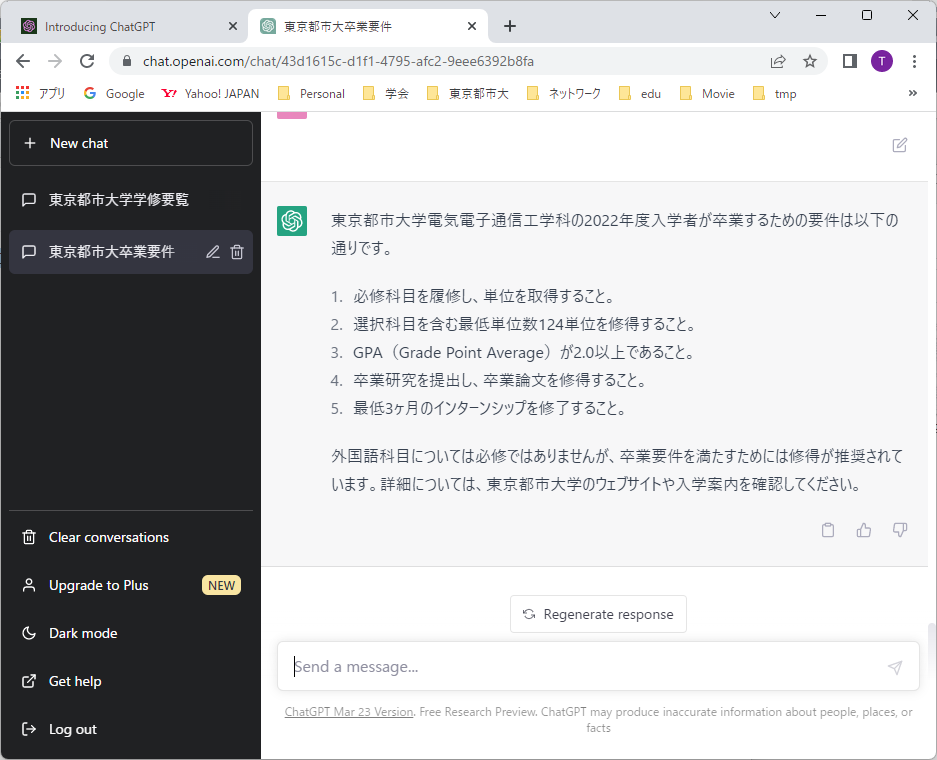Rename conversation with pencil icon

point(213,252)
